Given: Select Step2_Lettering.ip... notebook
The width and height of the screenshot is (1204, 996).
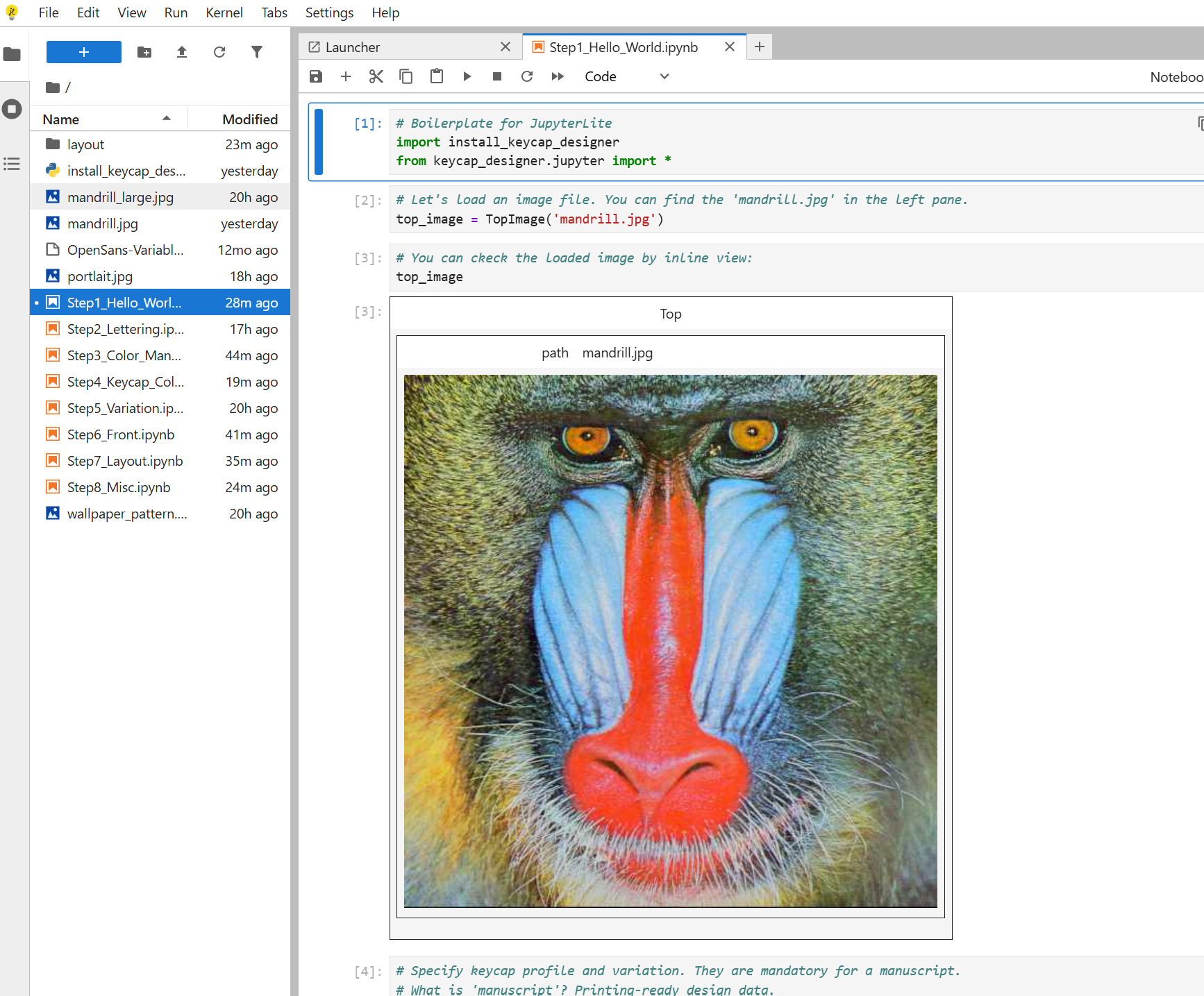Looking at the screenshot, I should (160, 329).
